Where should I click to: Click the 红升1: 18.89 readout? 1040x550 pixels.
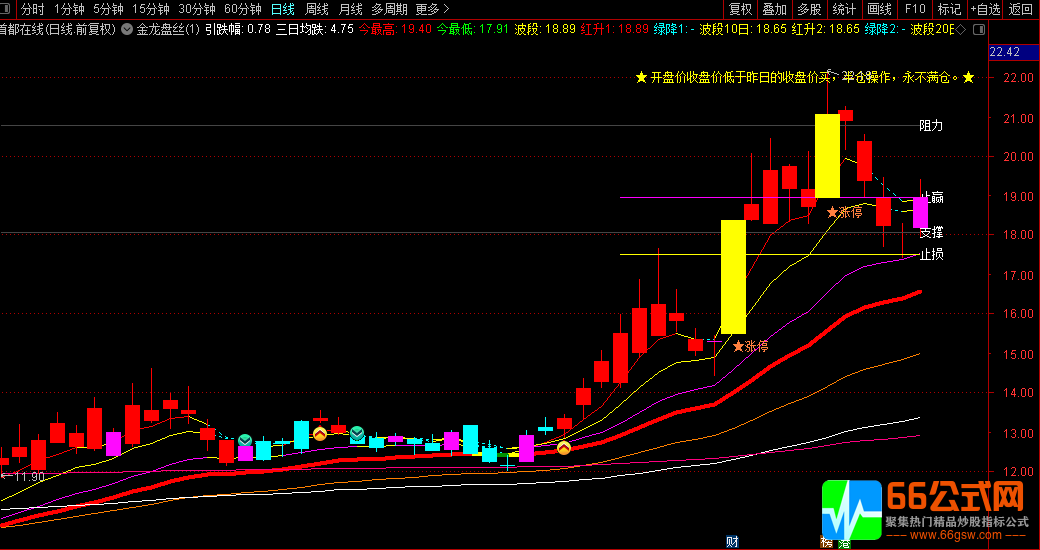pyautogui.click(x=614, y=29)
